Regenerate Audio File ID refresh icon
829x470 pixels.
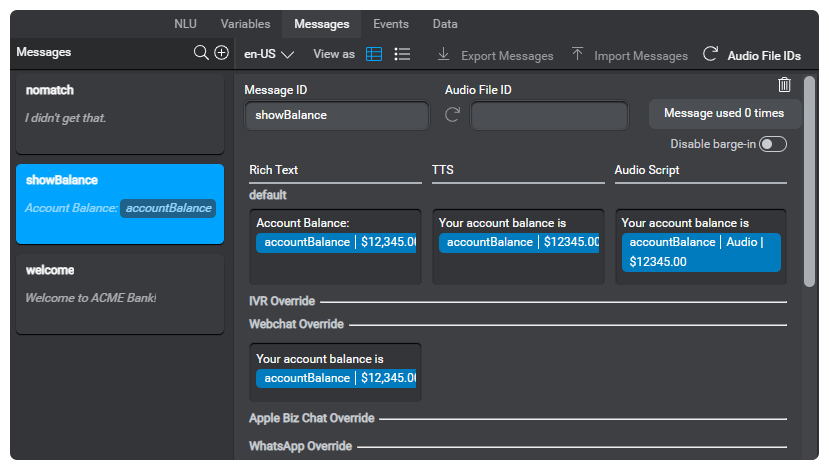tap(453, 115)
